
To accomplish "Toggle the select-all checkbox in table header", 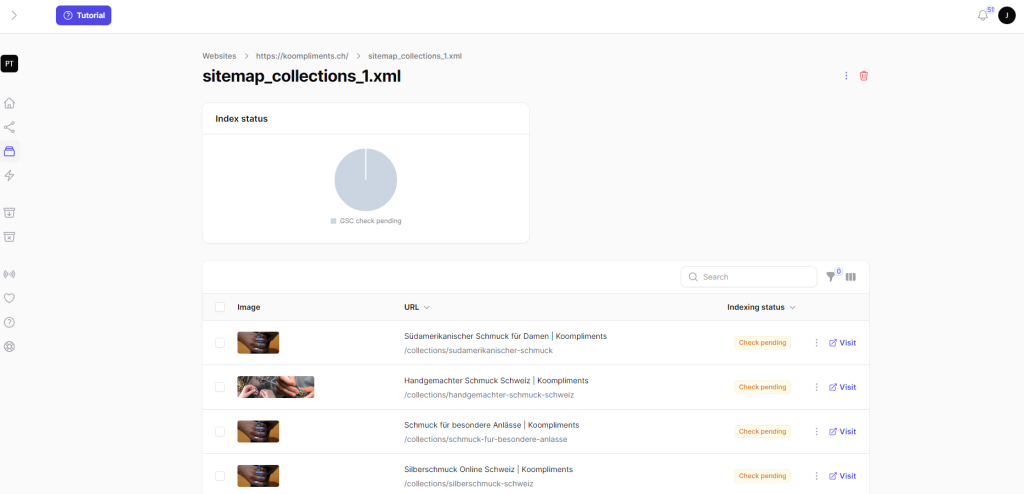I will (220, 307).
